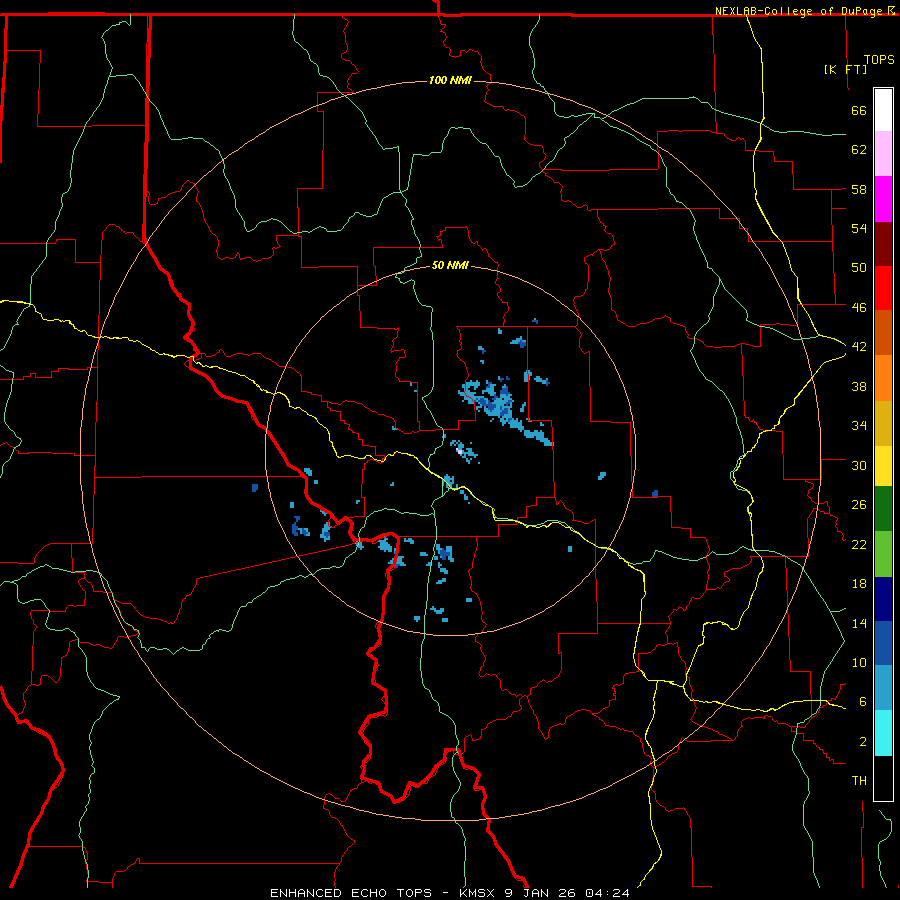Click the 100 NMI range ring label

(450, 80)
